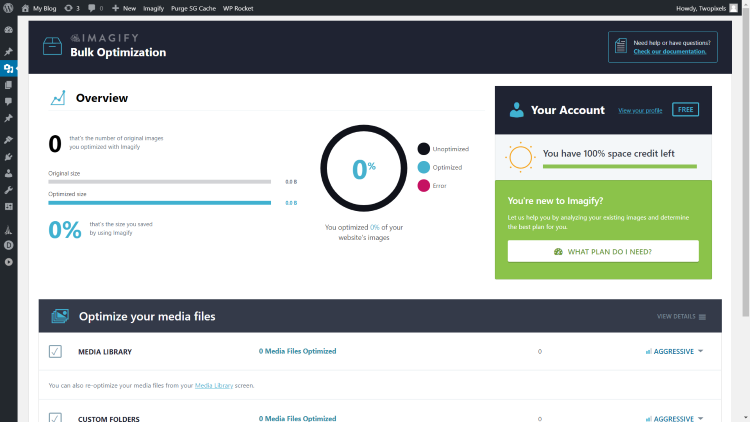
Task: Click the 'You're new to Imagify?' heading
Action: pos(555,201)
